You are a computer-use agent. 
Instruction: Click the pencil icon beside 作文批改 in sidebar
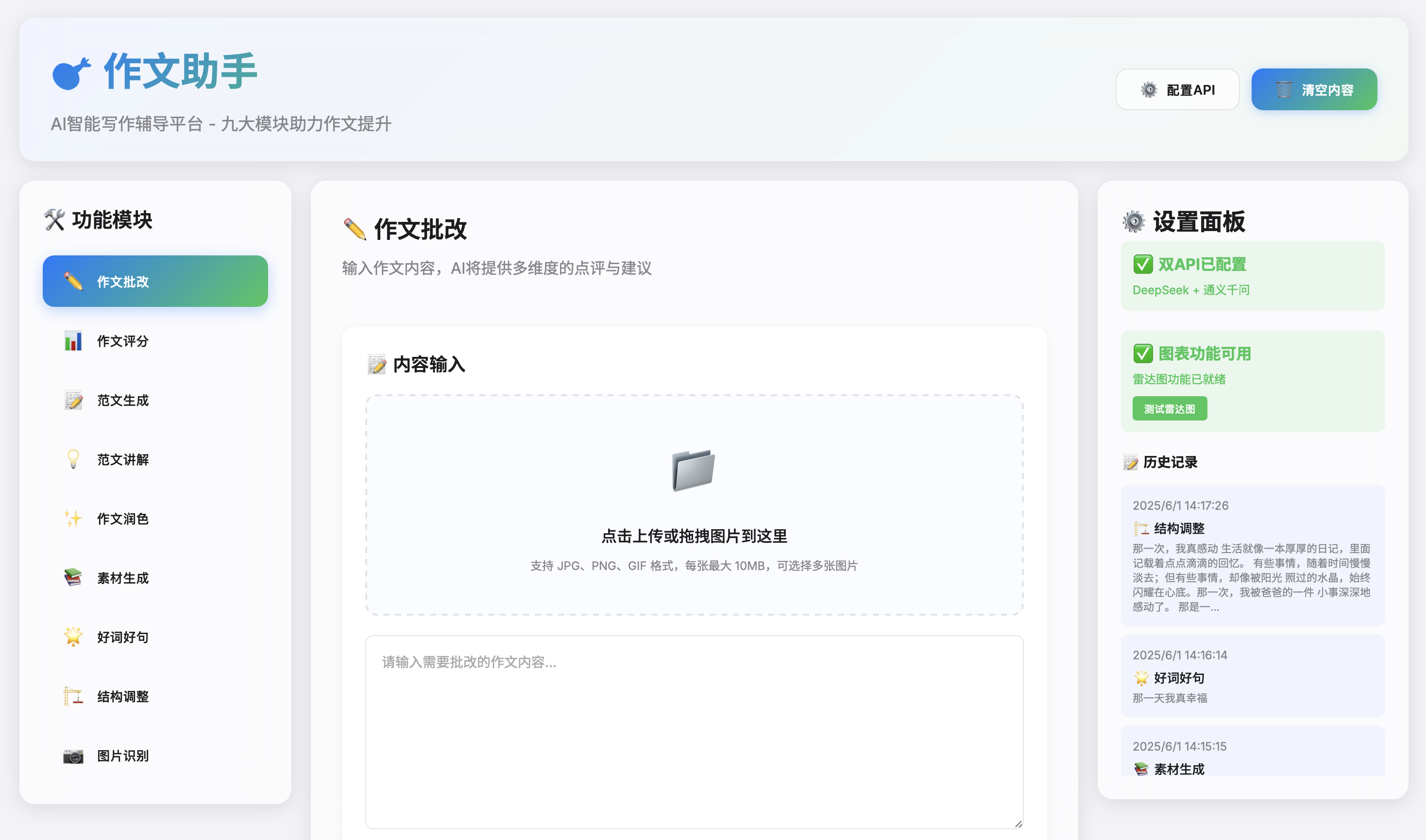73,281
